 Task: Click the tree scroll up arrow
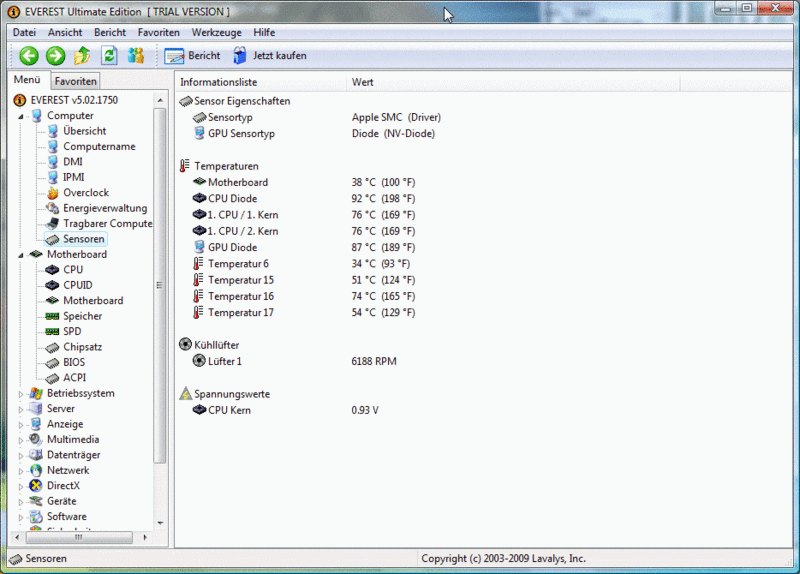click(x=160, y=100)
